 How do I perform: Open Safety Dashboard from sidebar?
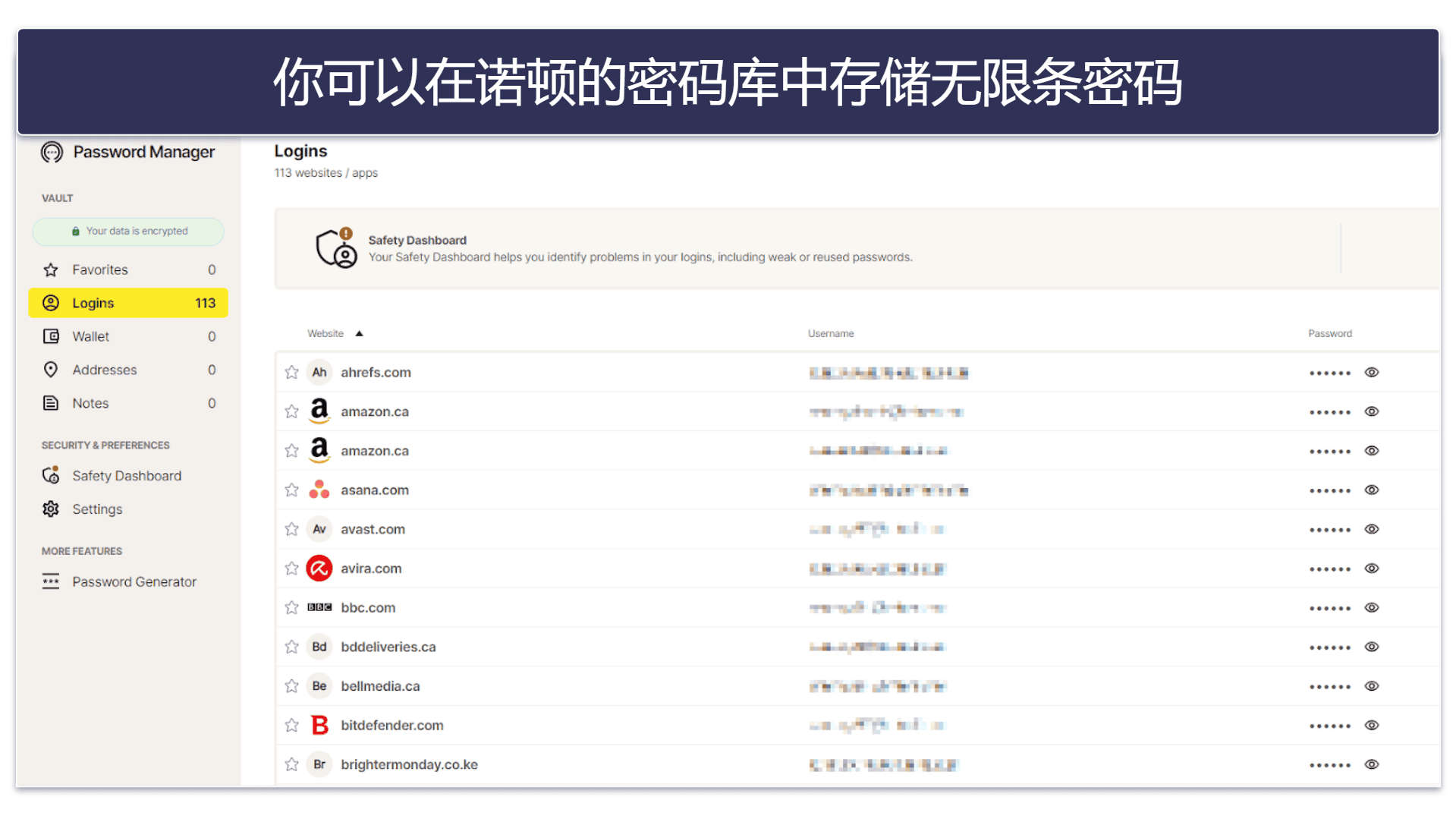[x=127, y=476]
